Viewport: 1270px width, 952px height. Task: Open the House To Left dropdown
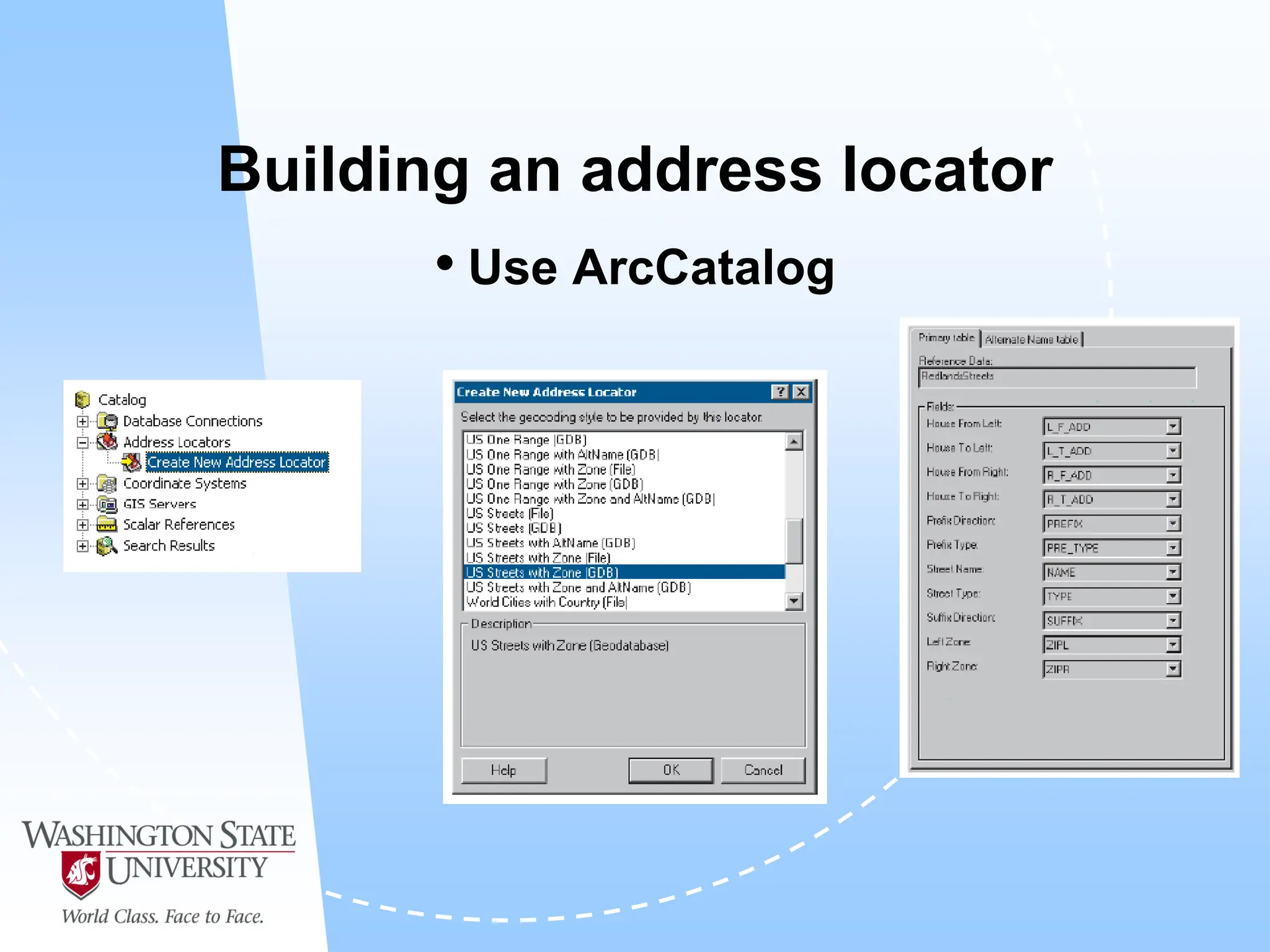click(1172, 451)
